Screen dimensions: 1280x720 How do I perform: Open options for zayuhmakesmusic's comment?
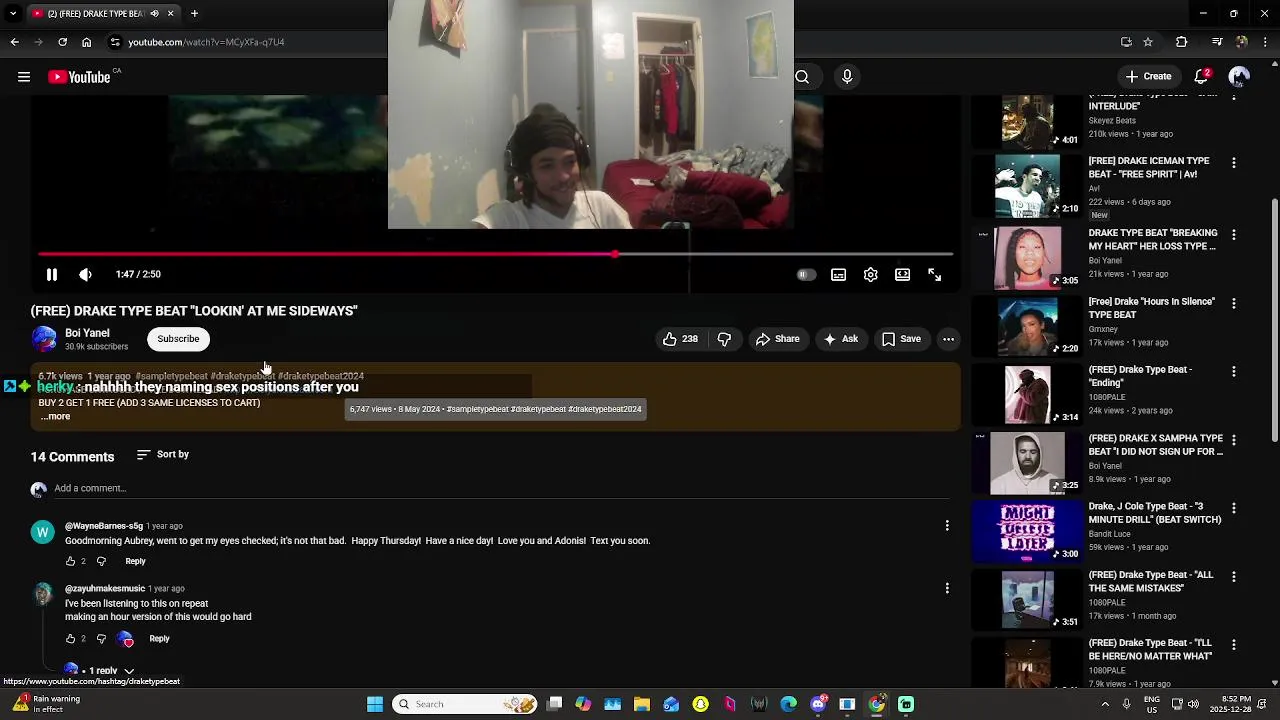point(947,588)
